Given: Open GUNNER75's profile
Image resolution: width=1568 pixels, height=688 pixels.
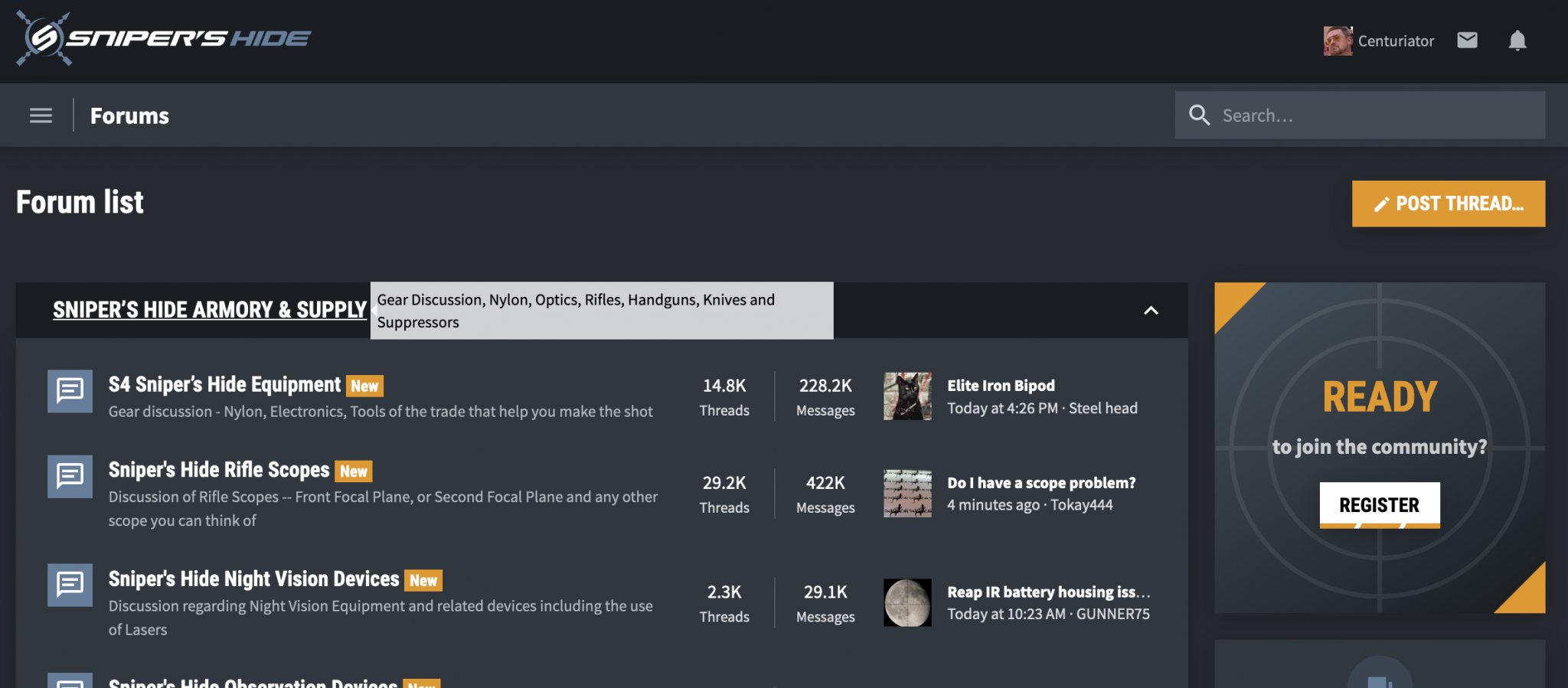Looking at the screenshot, I should tap(1112, 615).
